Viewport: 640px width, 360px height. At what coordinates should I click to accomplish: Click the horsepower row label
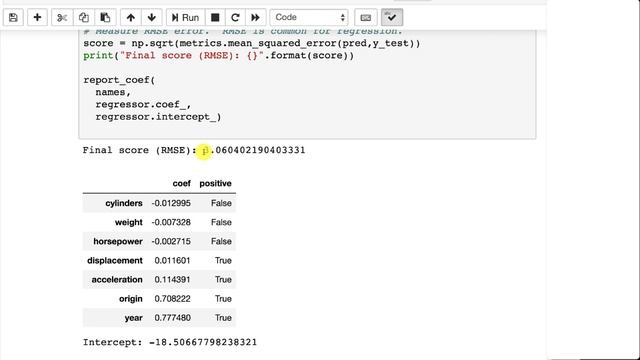[118, 242]
